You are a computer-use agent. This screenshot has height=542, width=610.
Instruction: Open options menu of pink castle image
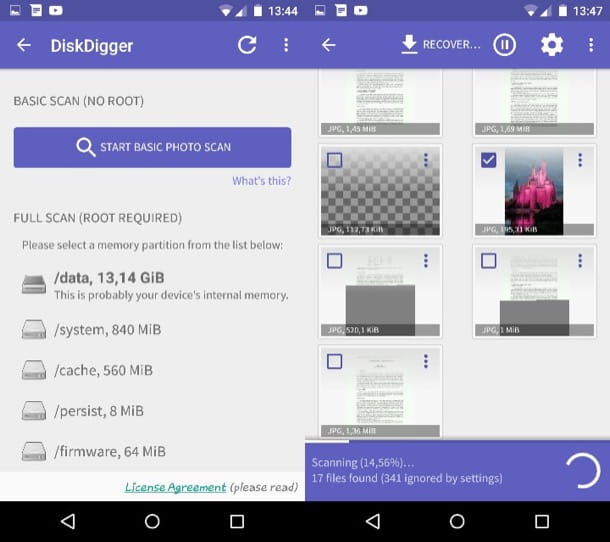[x=580, y=160]
